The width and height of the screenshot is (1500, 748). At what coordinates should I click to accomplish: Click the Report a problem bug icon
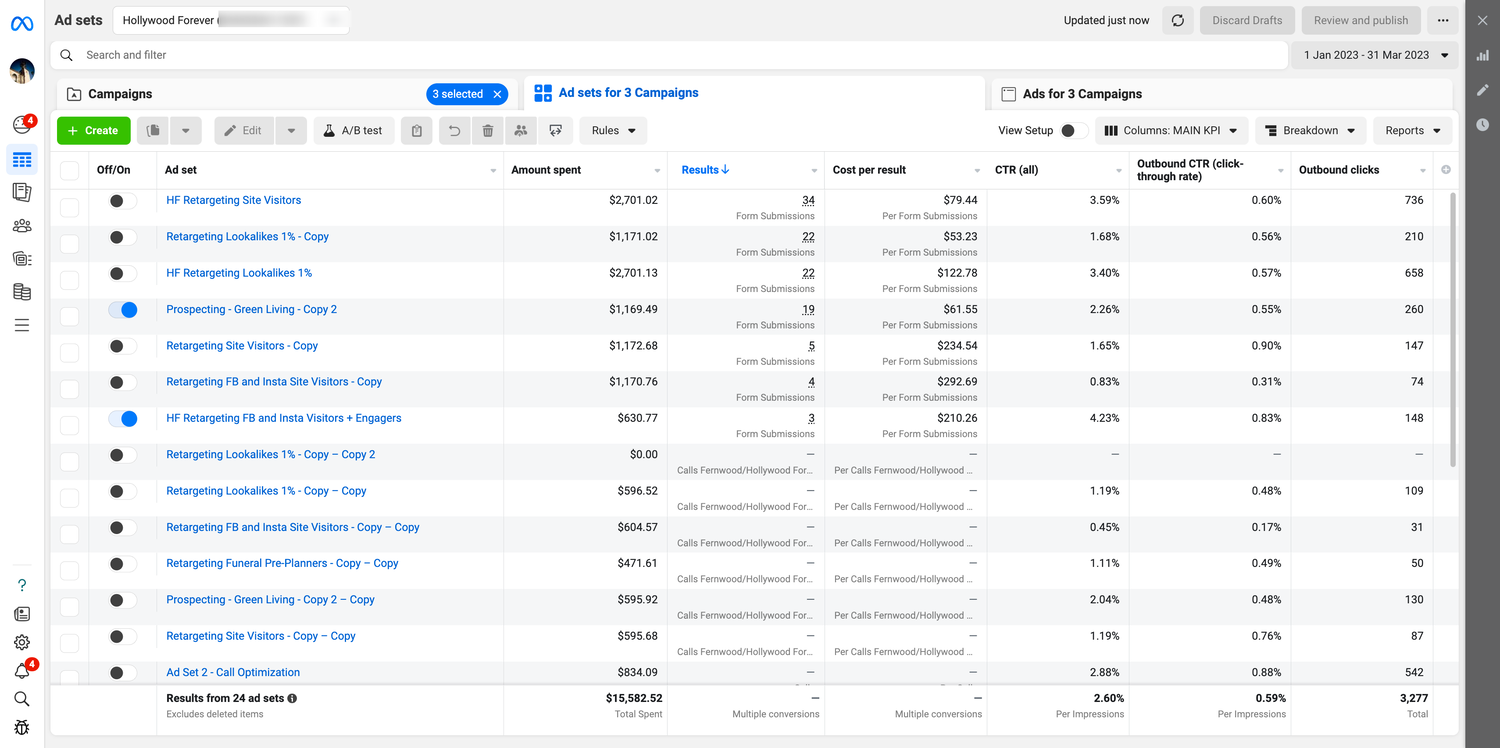pyautogui.click(x=22, y=728)
